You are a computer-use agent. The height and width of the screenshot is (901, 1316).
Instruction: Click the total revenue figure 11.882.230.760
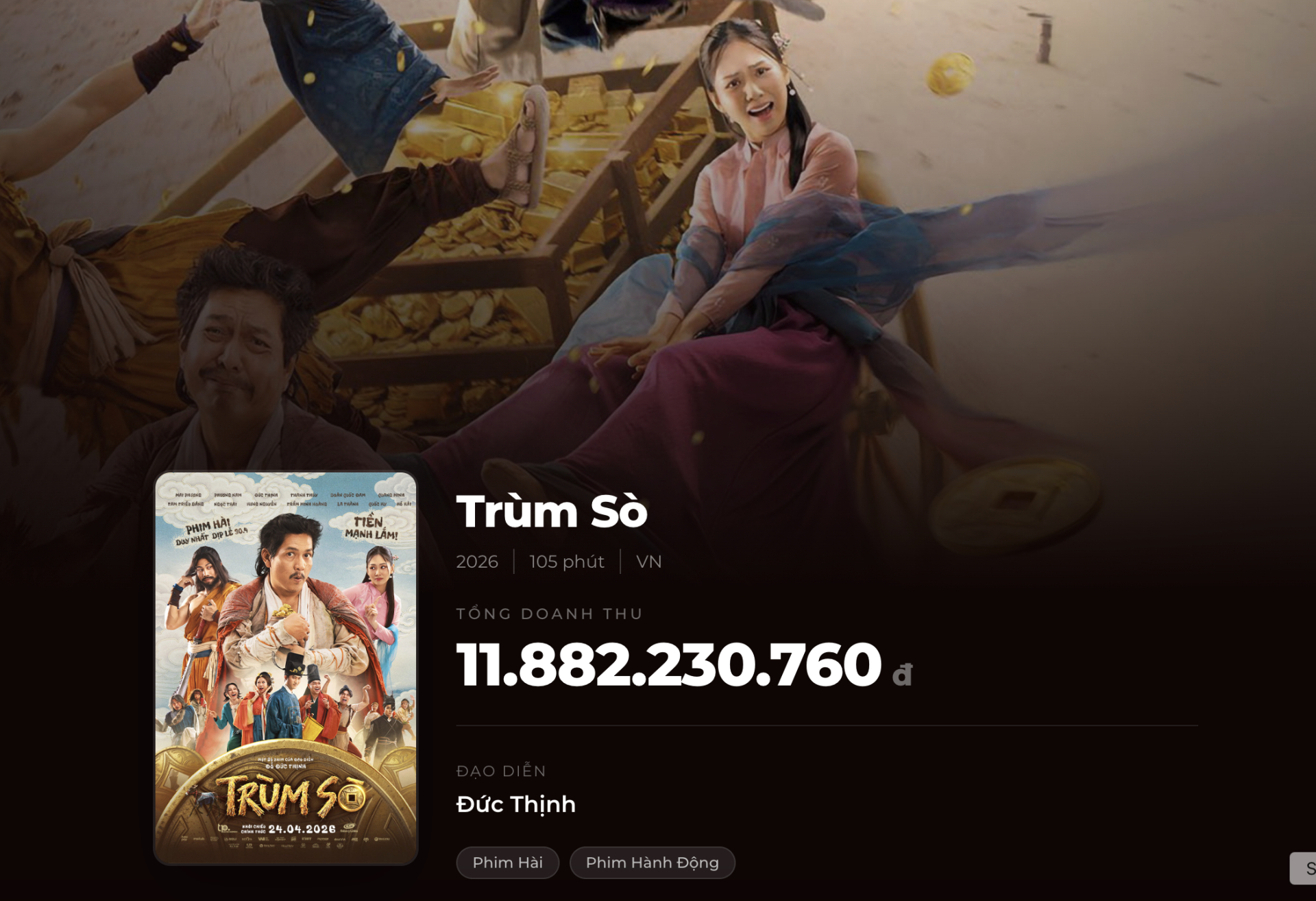669,664
